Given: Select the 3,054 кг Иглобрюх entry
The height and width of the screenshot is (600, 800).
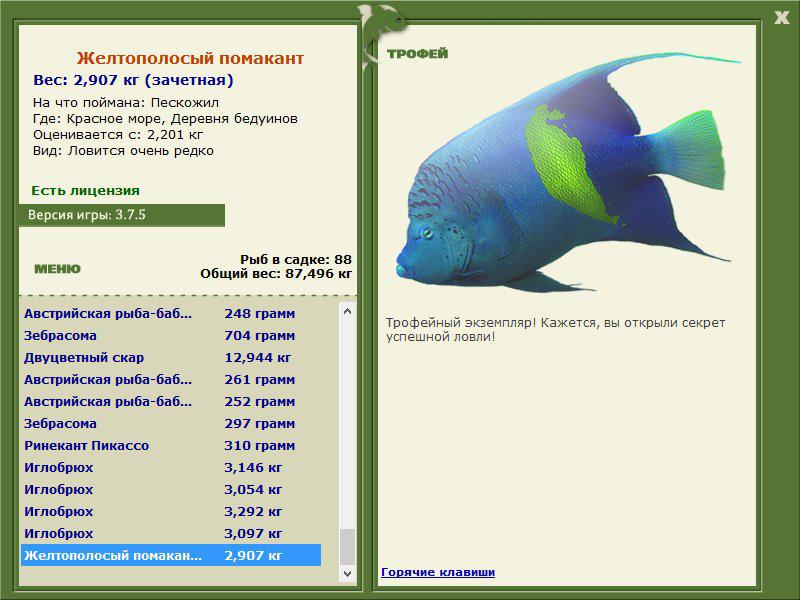Looking at the screenshot, I should pyautogui.click(x=171, y=489).
